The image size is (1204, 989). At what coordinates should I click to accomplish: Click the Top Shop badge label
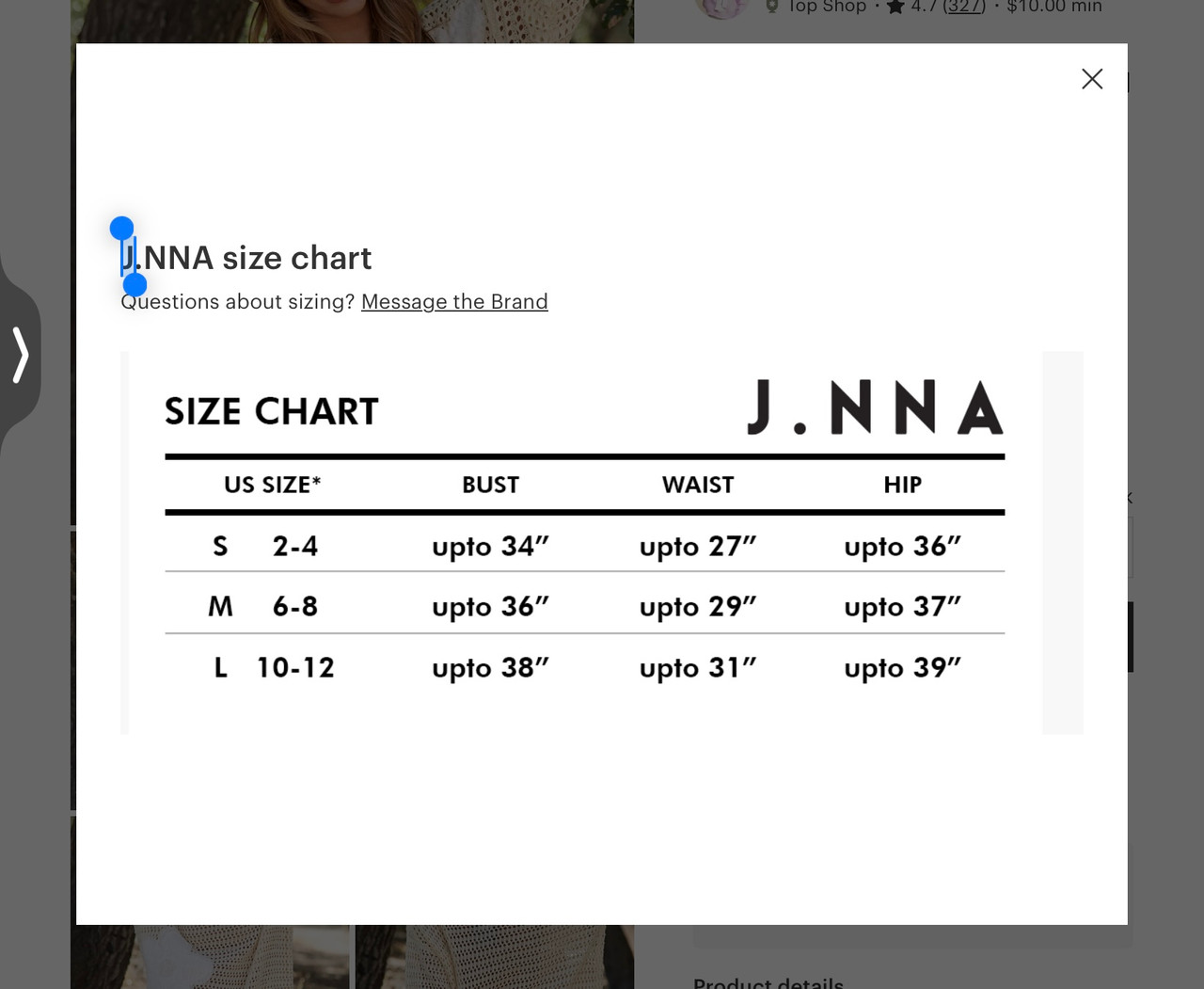(x=827, y=7)
